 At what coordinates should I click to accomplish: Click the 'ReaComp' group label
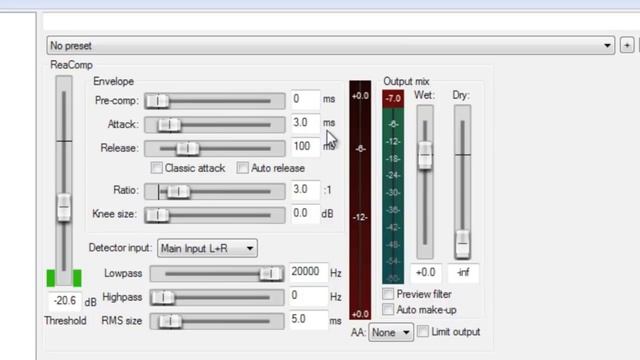pyautogui.click(x=71, y=65)
